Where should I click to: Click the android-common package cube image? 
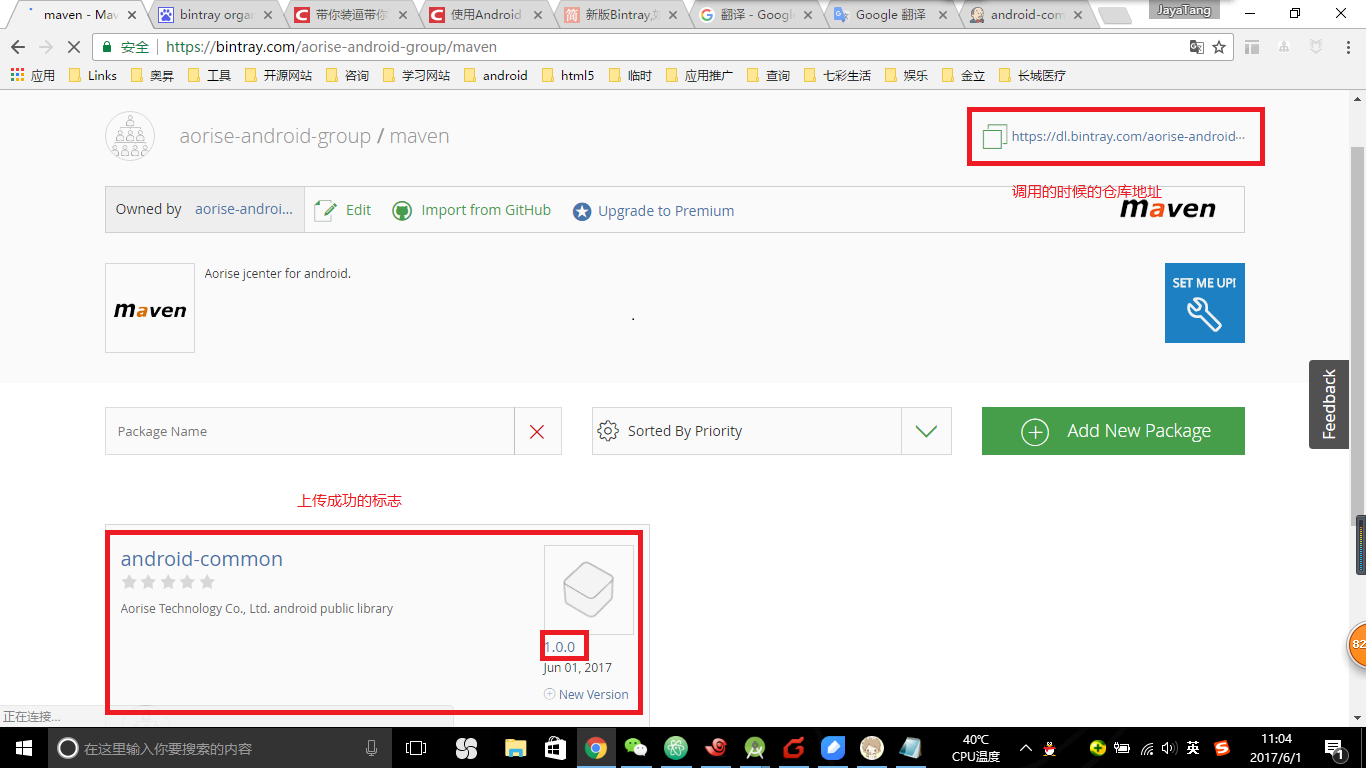click(x=588, y=589)
